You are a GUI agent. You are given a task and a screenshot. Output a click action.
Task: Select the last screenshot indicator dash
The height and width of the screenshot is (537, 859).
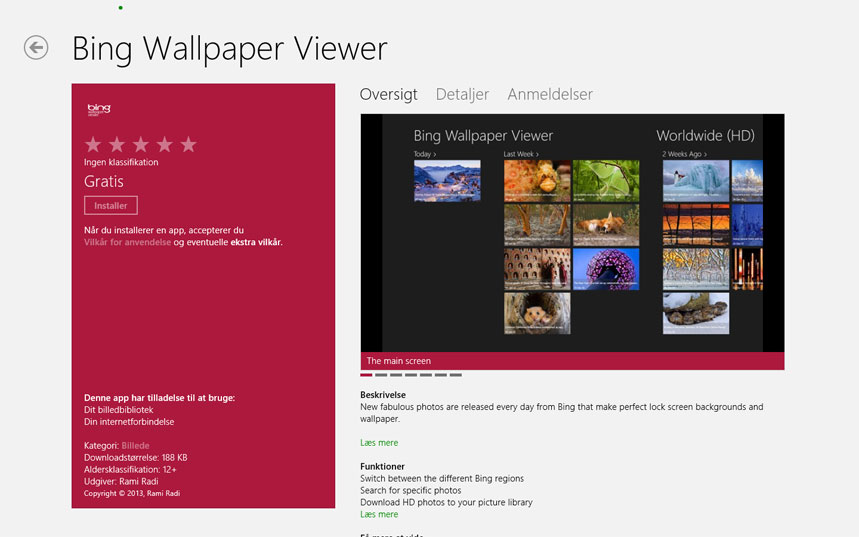click(456, 375)
